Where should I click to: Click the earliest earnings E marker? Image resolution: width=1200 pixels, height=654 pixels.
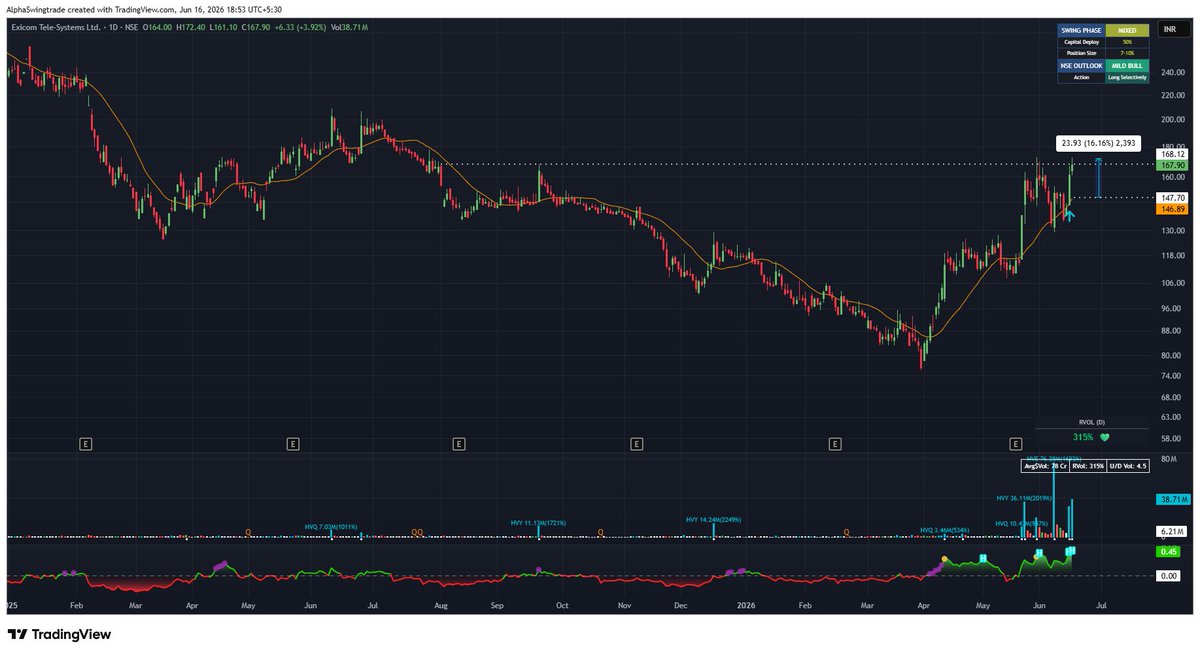coord(87,442)
